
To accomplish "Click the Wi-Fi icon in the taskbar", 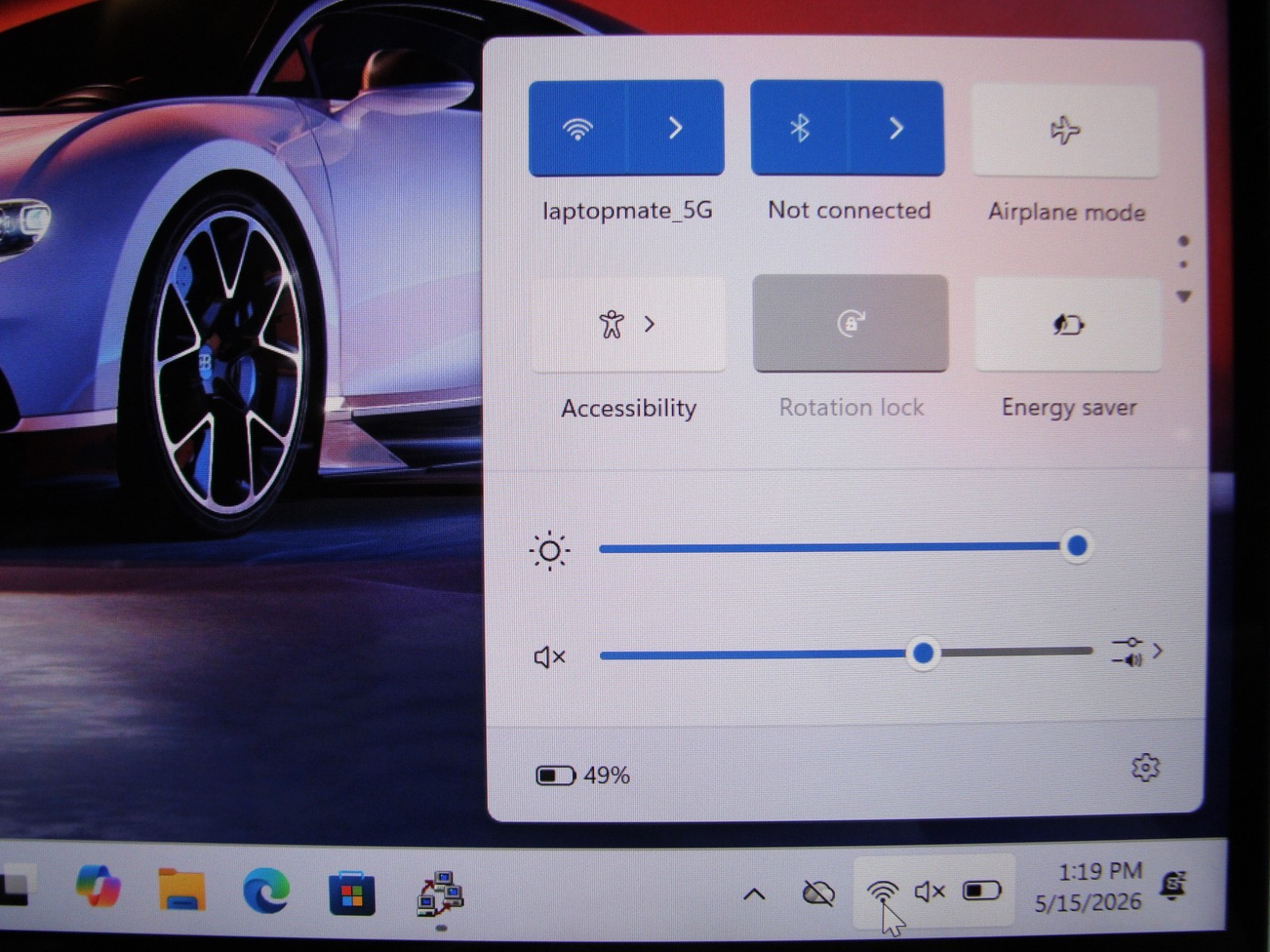I will pos(883,892).
